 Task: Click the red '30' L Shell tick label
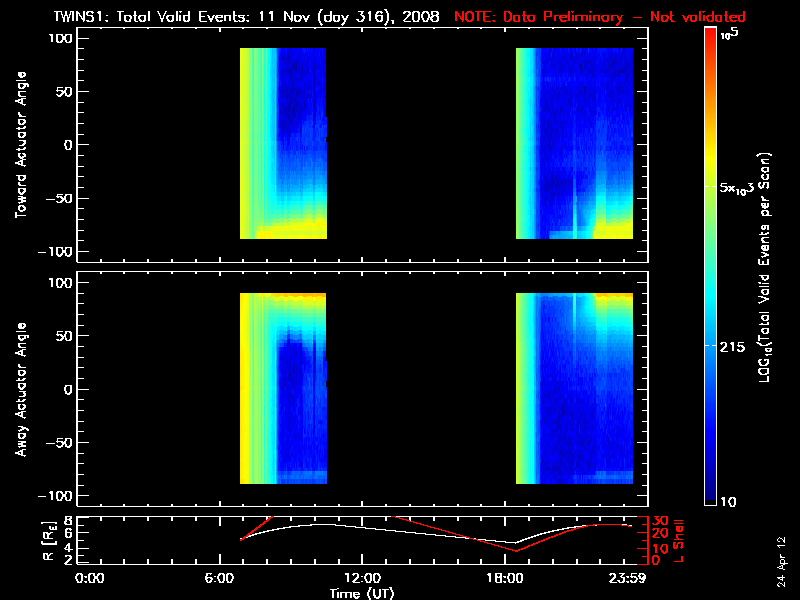(x=660, y=521)
